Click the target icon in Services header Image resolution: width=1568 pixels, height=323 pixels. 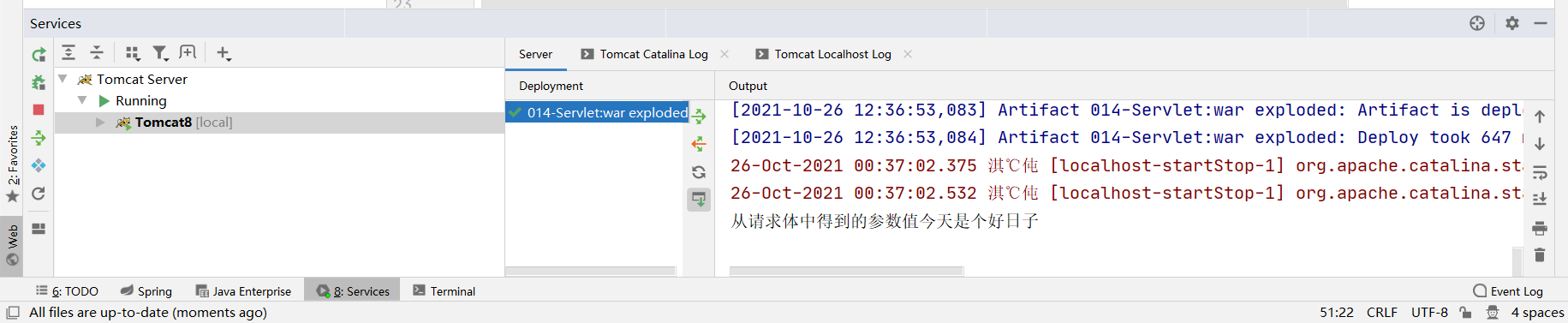1477,23
